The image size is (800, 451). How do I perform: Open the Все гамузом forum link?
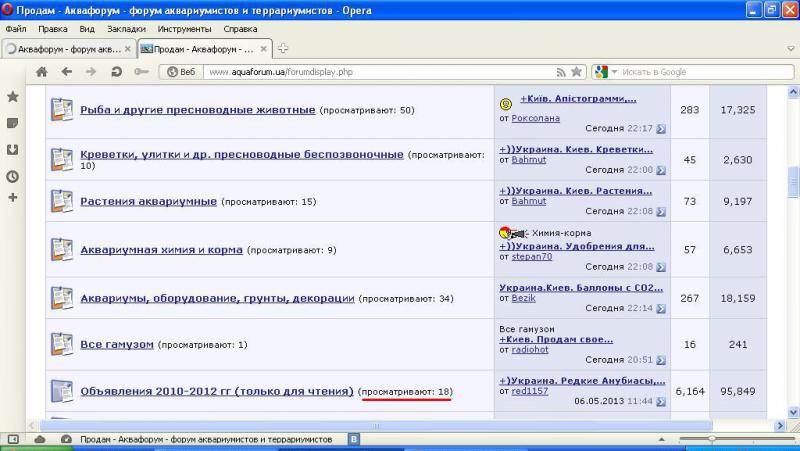tap(116, 344)
